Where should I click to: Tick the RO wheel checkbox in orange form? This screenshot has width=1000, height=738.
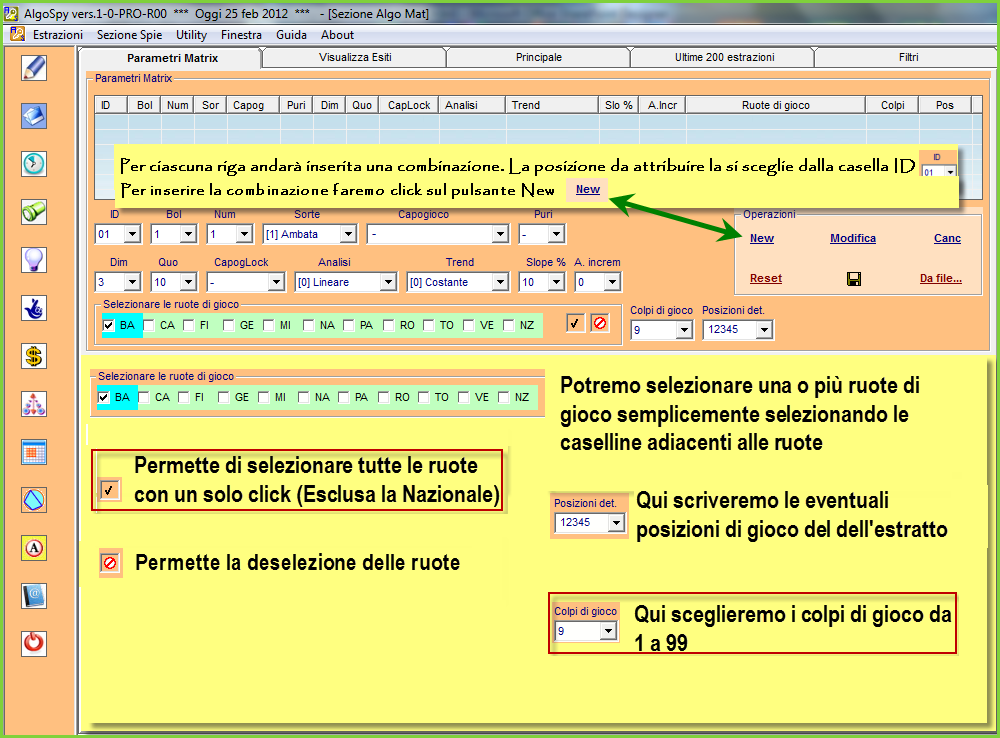(x=388, y=325)
